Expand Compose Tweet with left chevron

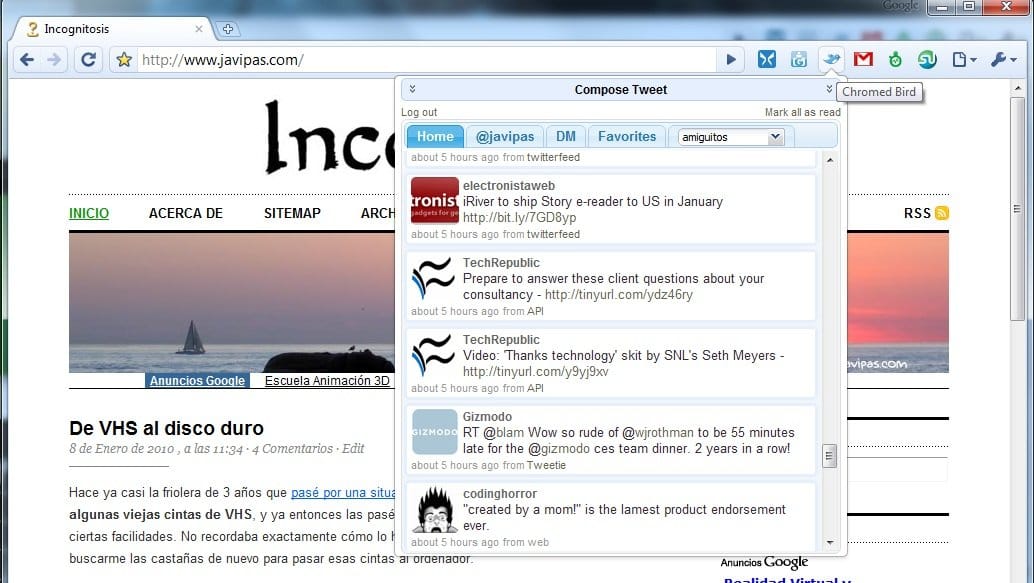(x=412, y=89)
